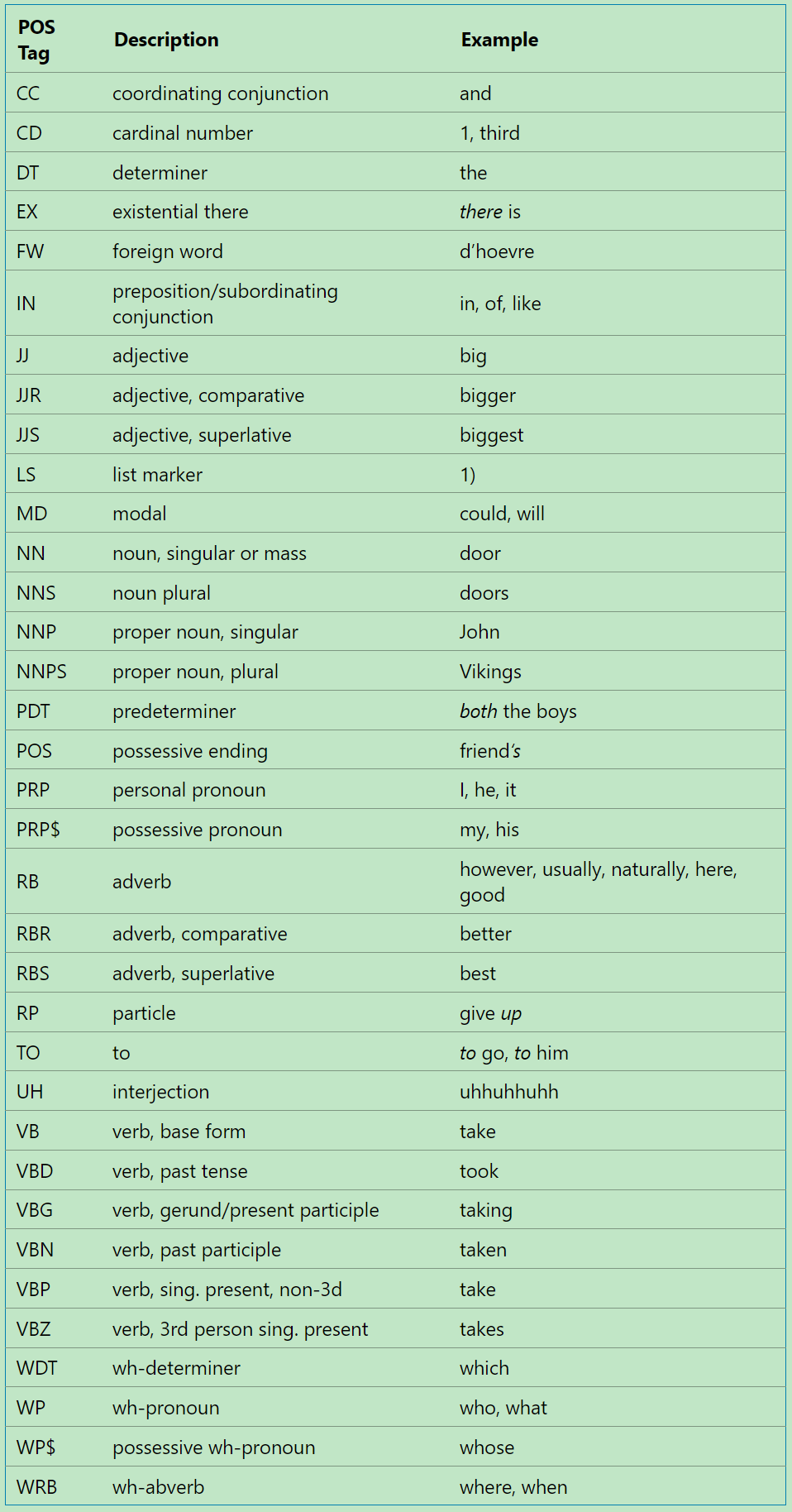This screenshot has height=1512, width=792.
Task: Click the NNPS tag cell
Action: (x=41, y=672)
